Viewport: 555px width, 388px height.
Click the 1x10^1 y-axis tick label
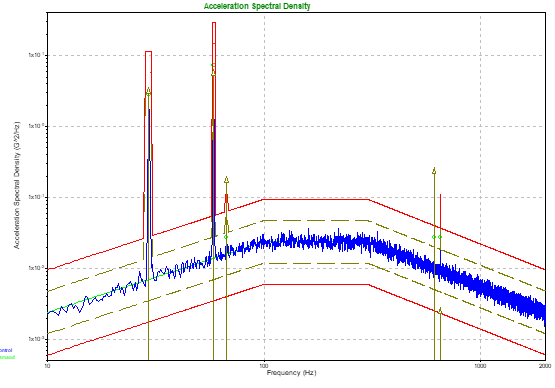click(x=36, y=55)
